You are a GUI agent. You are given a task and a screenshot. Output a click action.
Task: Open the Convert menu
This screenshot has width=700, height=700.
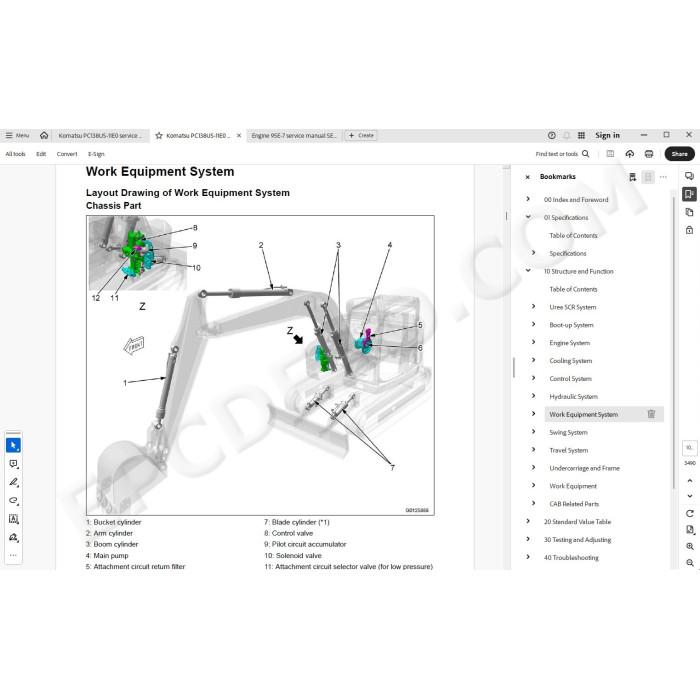[x=67, y=154]
